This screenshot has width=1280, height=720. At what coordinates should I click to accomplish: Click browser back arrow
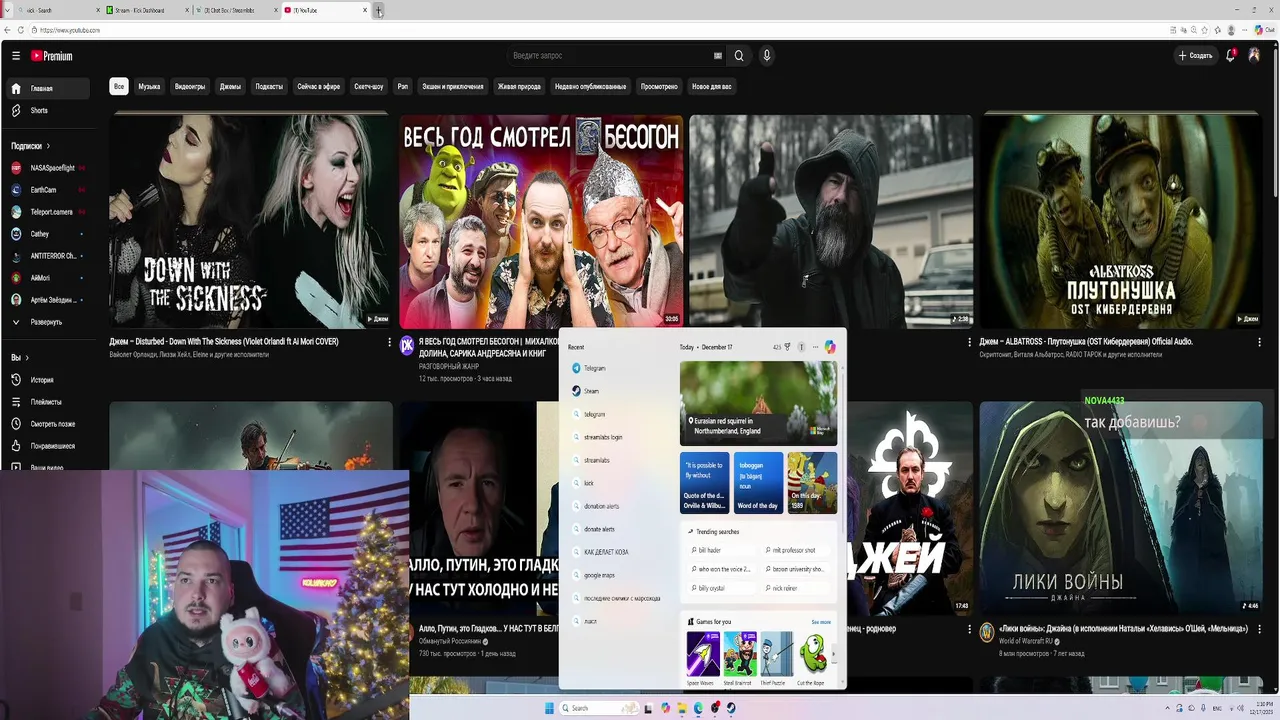pos(8,30)
